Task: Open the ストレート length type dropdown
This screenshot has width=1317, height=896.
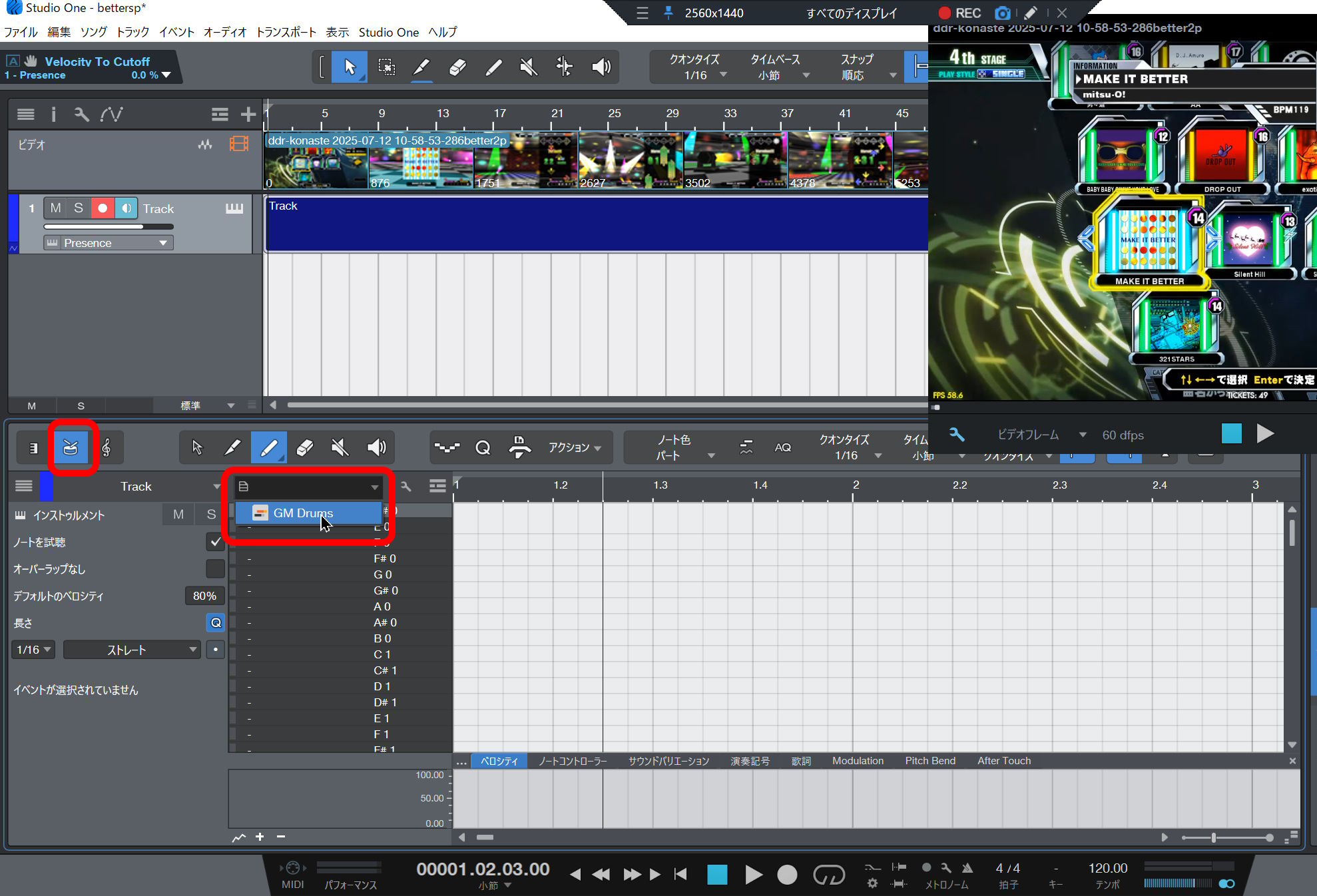Action: click(x=132, y=650)
